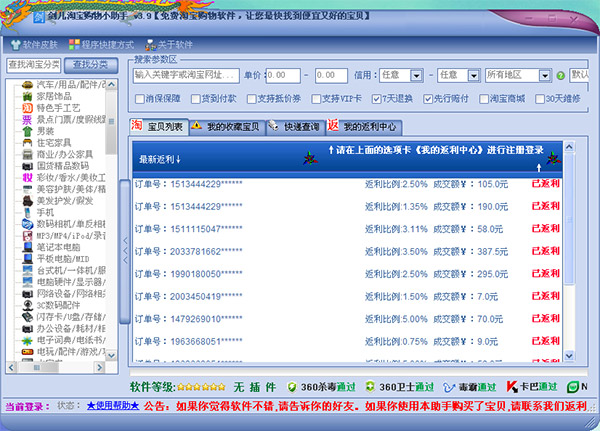This screenshot has height=431, width=600.
Task: Click the 住宅家具 category icon
Action: [x=27, y=143]
